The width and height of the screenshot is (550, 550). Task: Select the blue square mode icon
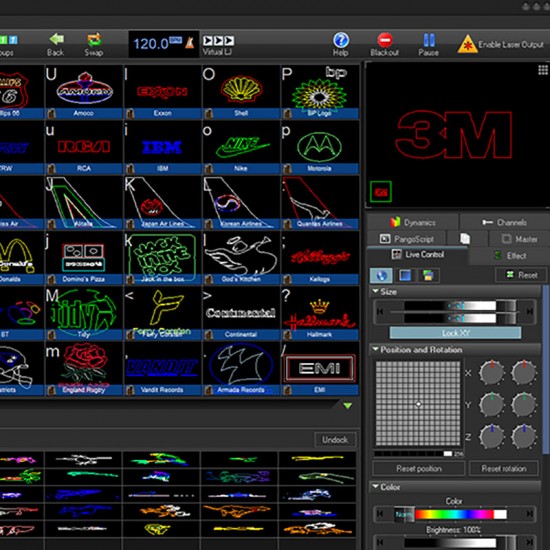coord(405,275)
